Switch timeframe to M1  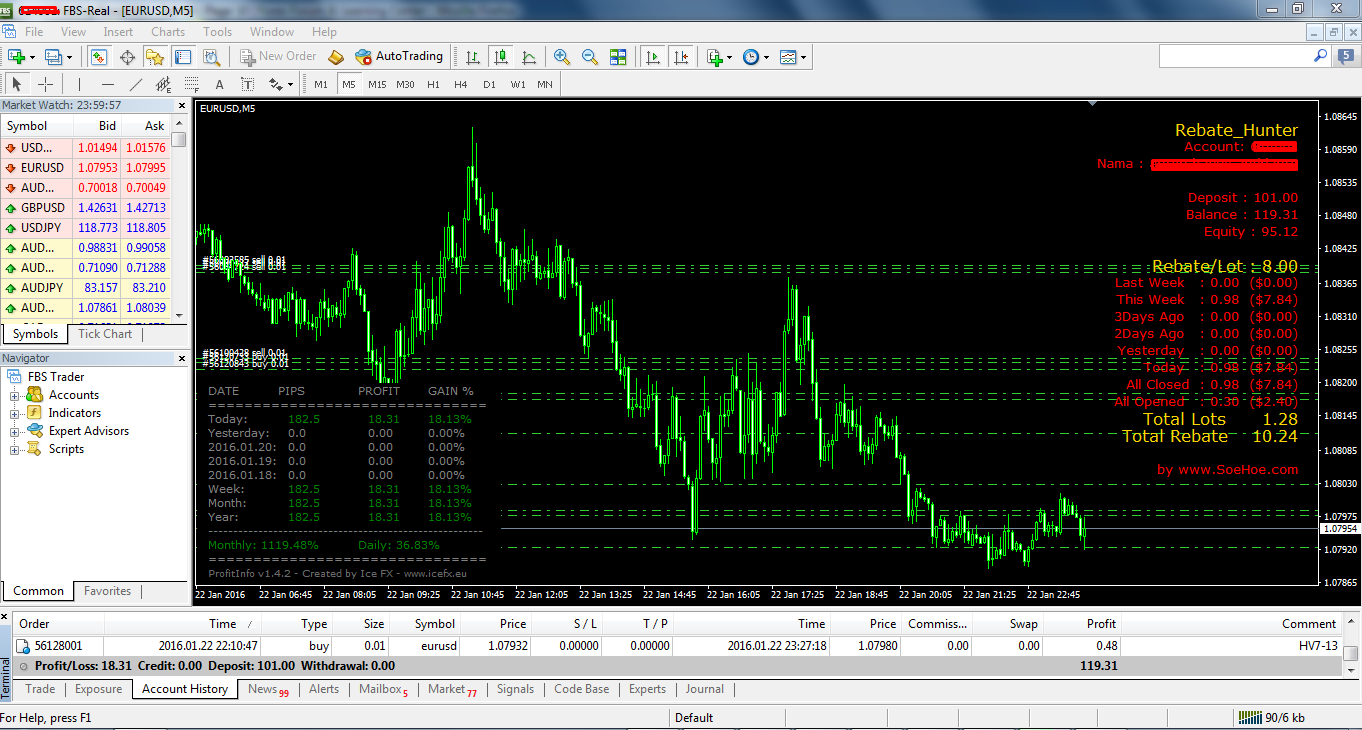tap(321, 84)
